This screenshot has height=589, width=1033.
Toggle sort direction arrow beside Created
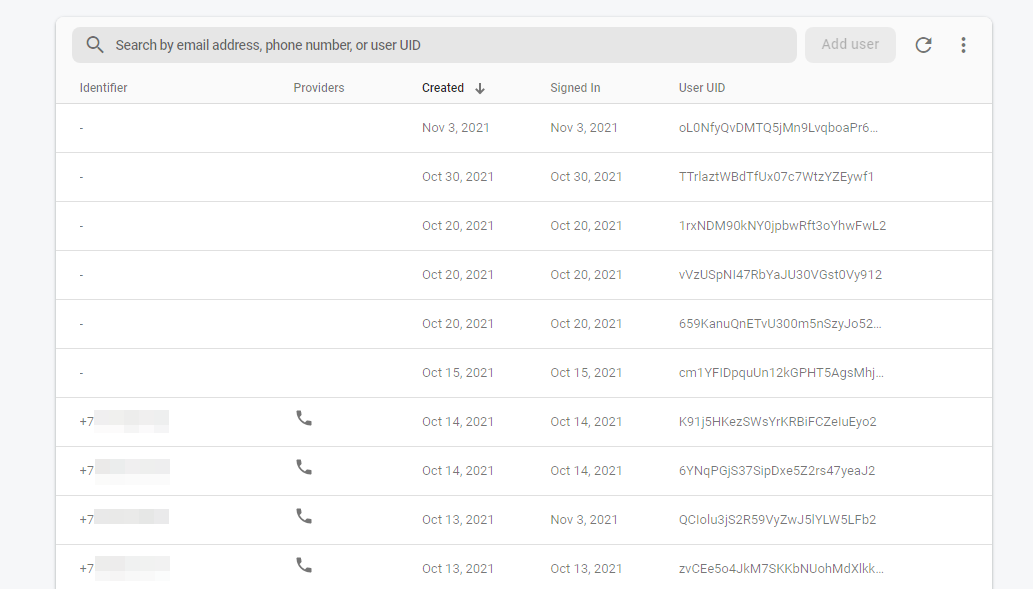(480, 88)
